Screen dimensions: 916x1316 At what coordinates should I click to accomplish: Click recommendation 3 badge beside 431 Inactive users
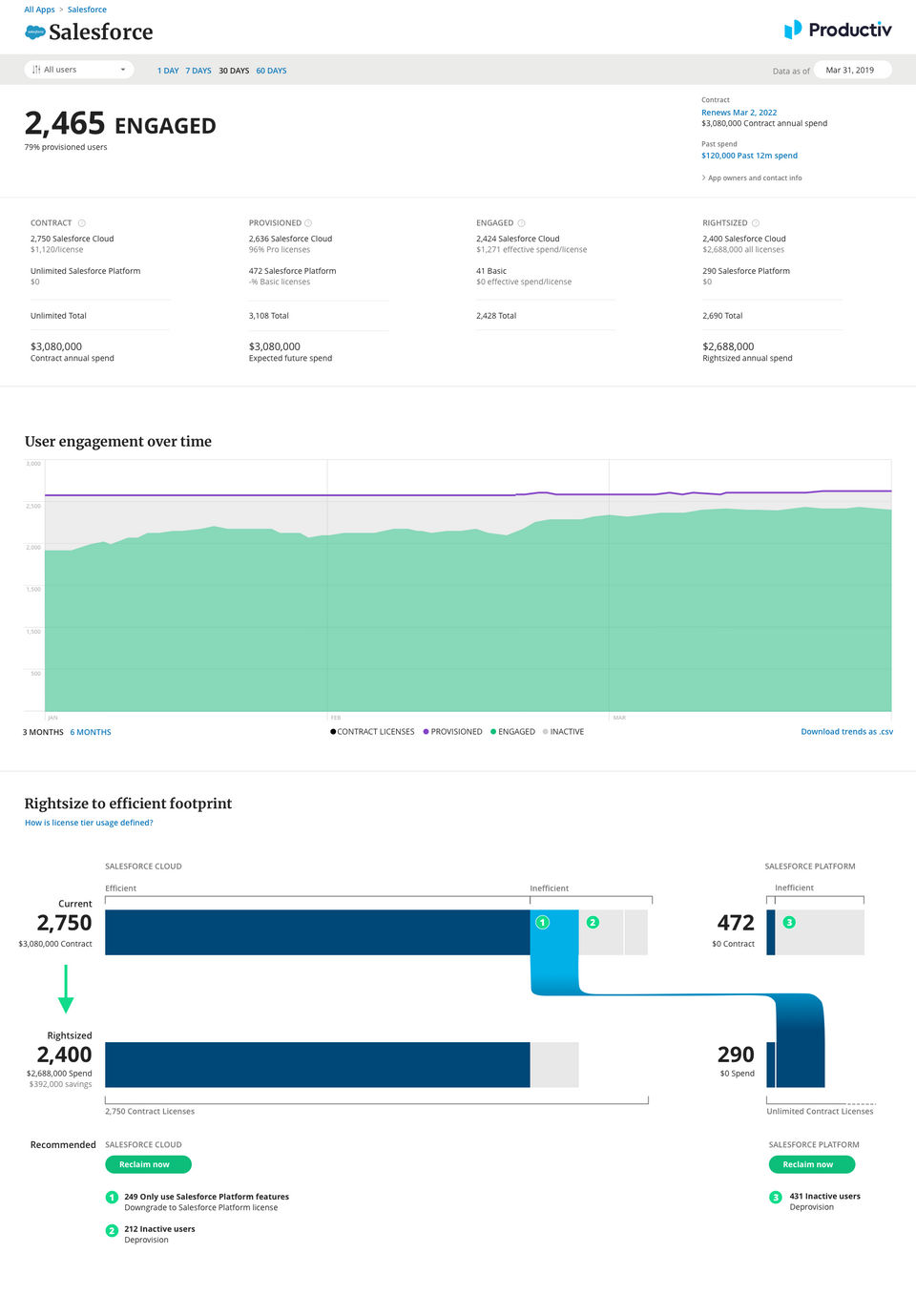[776, 1197]
